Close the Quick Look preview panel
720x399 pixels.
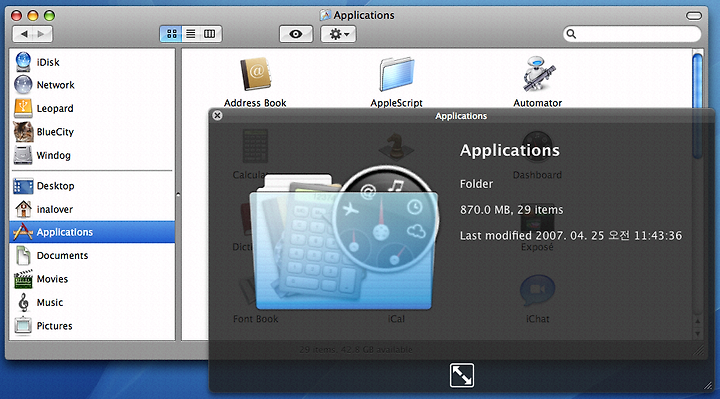point(218,115)
